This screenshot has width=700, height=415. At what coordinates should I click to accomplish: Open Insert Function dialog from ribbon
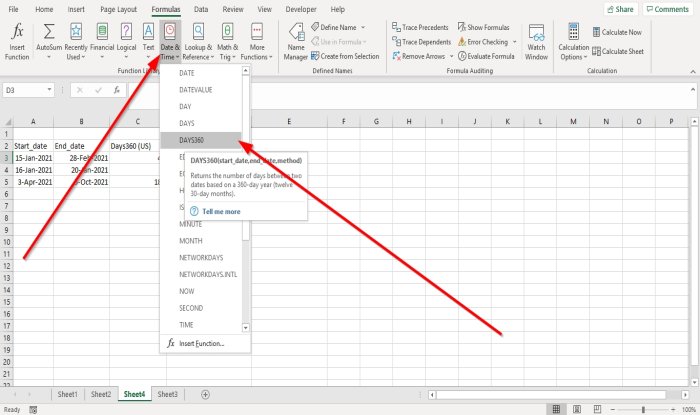point(17,42)
